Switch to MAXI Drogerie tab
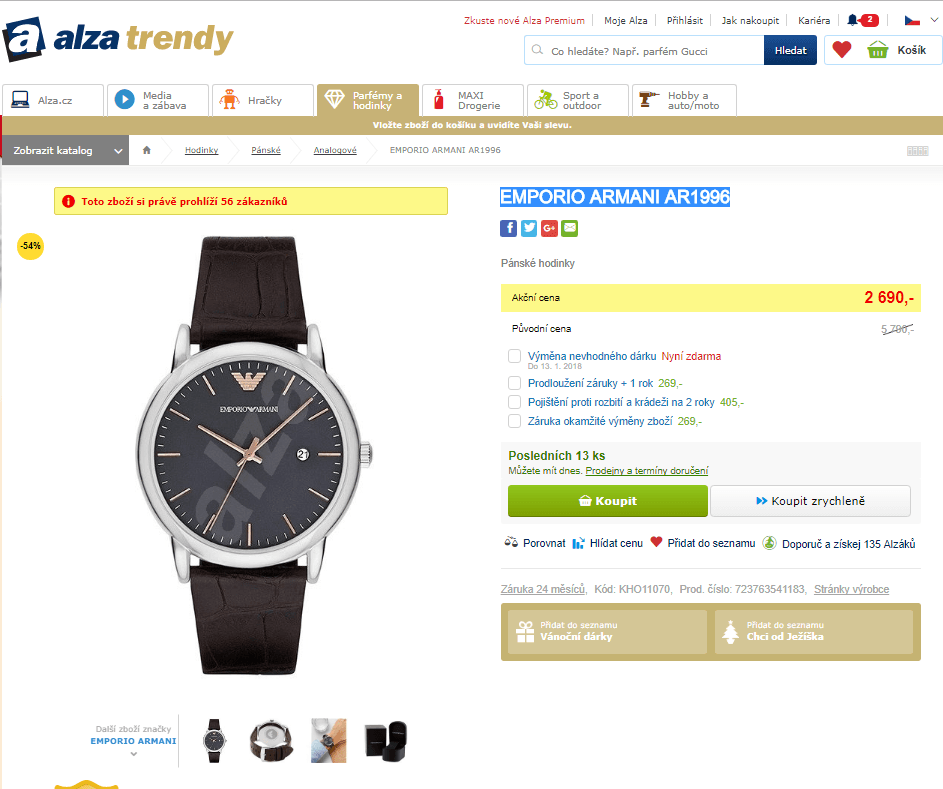Image resolution: width=943 pixels, height=789 pixels. (473, 100)
